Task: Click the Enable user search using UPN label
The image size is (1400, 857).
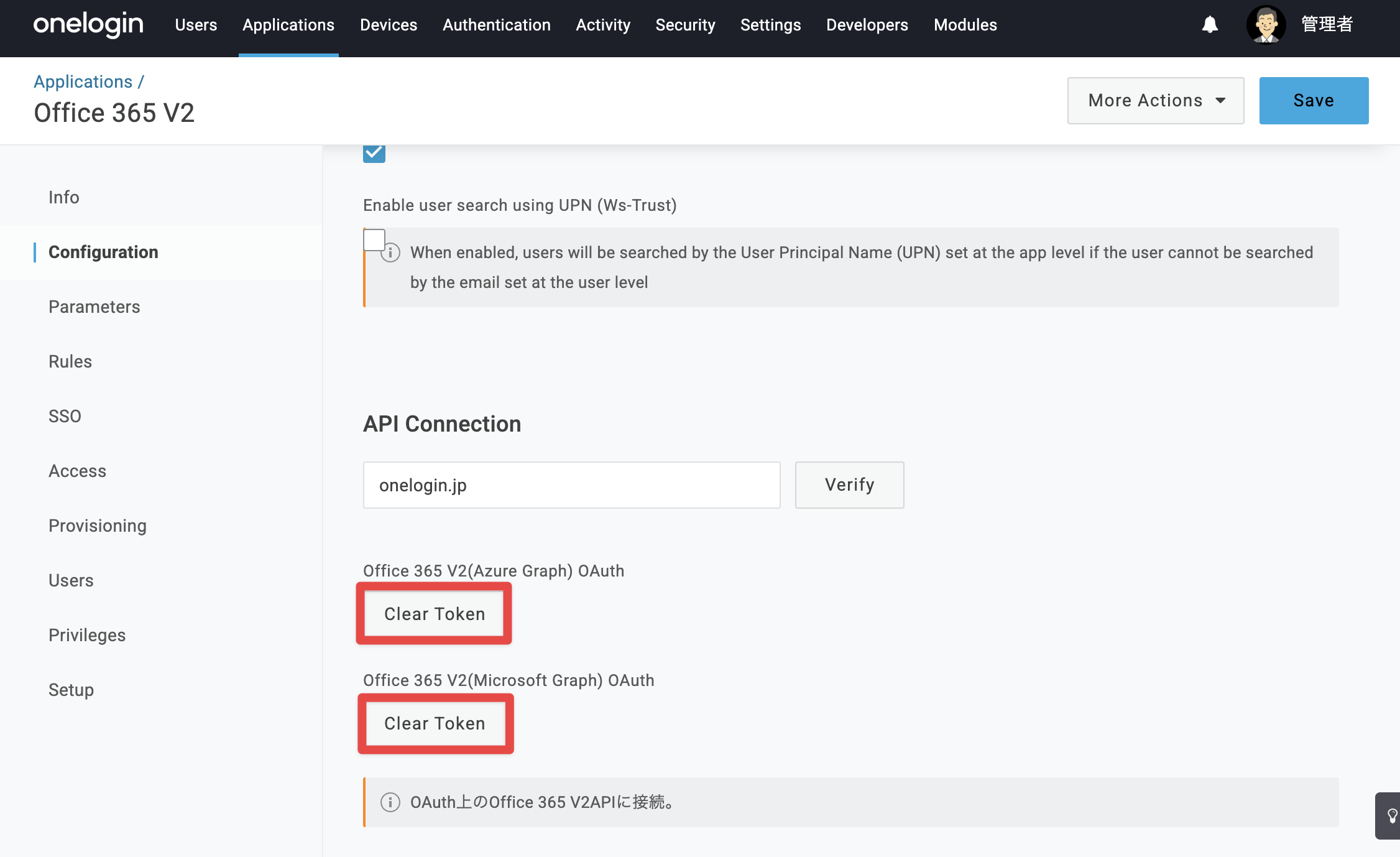Action: point(520,205)
